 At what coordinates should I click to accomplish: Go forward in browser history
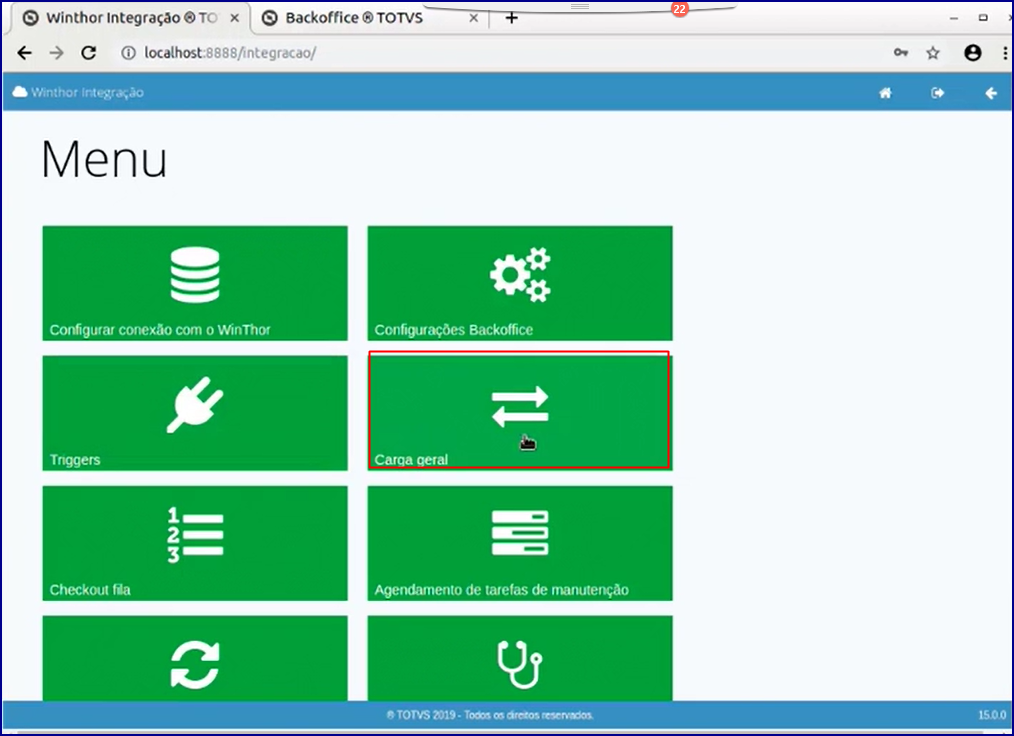coord(57,53)
